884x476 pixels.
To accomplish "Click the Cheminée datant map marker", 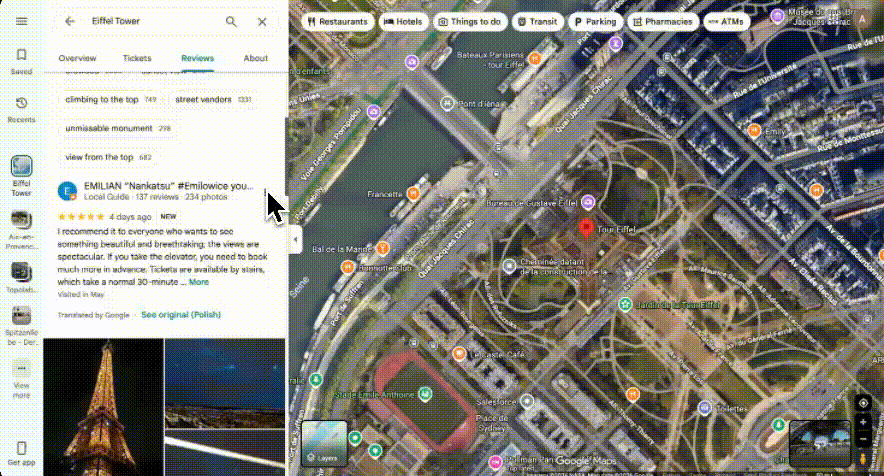I will pos(509,266).
